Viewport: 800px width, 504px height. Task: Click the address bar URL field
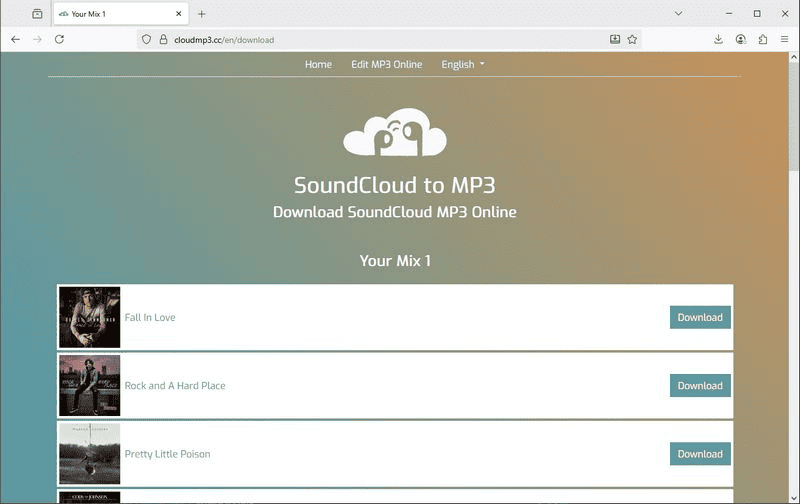[380, 40]
